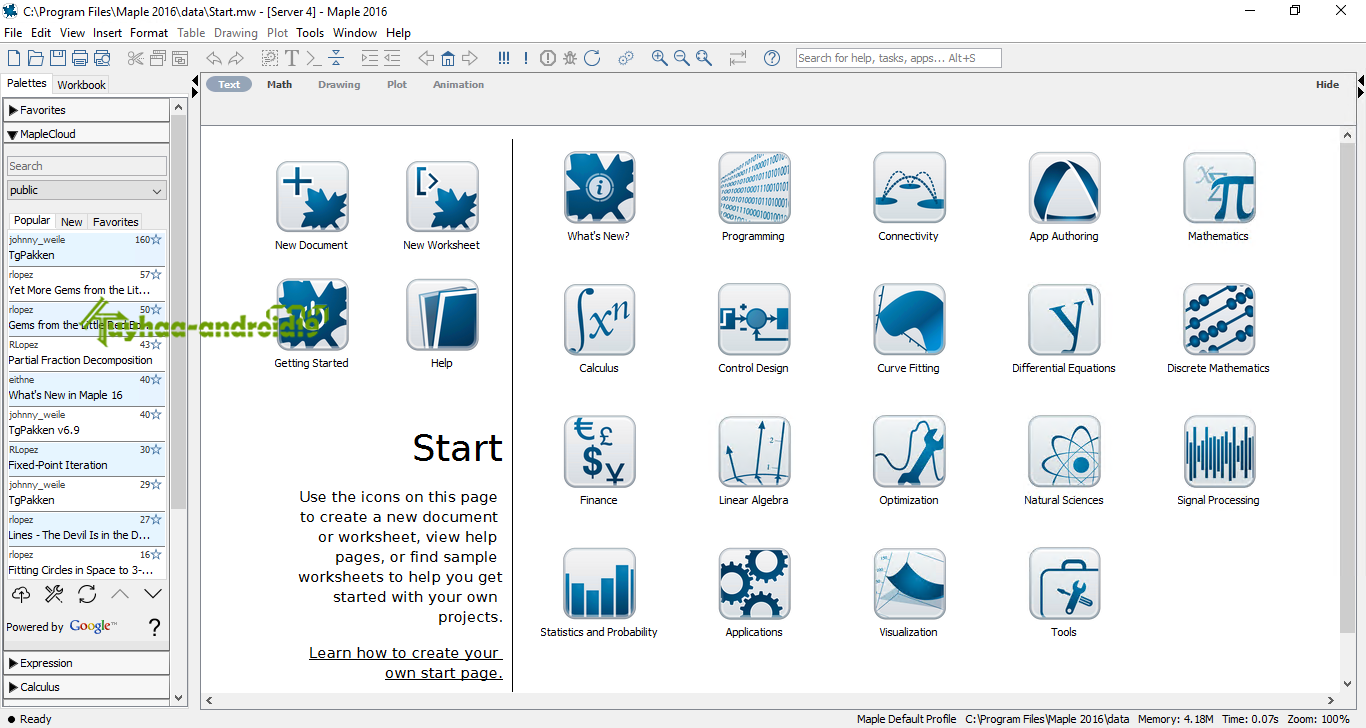This screenshot has width=1366, height=728.
Task: Open the Finance currency icon
Action: (599, 452)
